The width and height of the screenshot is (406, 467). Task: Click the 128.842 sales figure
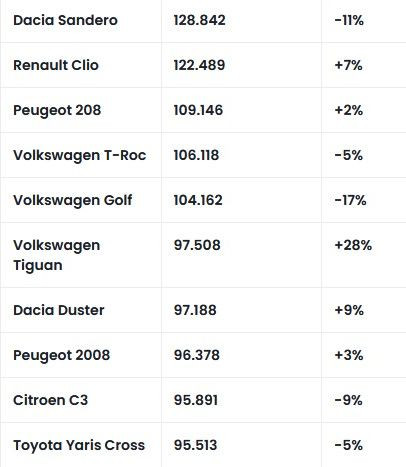coord(199,20)
